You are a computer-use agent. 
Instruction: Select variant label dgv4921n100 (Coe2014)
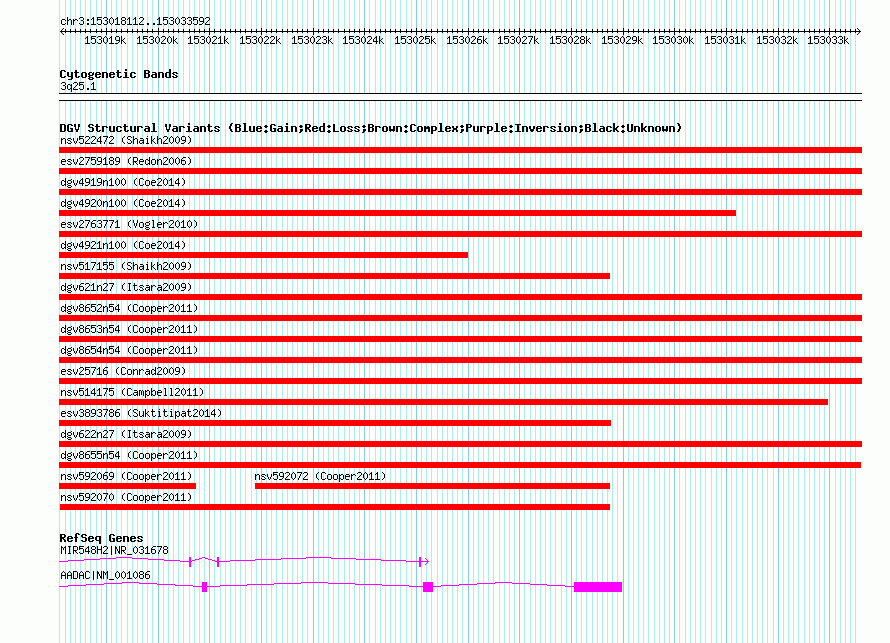click(x=123, y=245)
